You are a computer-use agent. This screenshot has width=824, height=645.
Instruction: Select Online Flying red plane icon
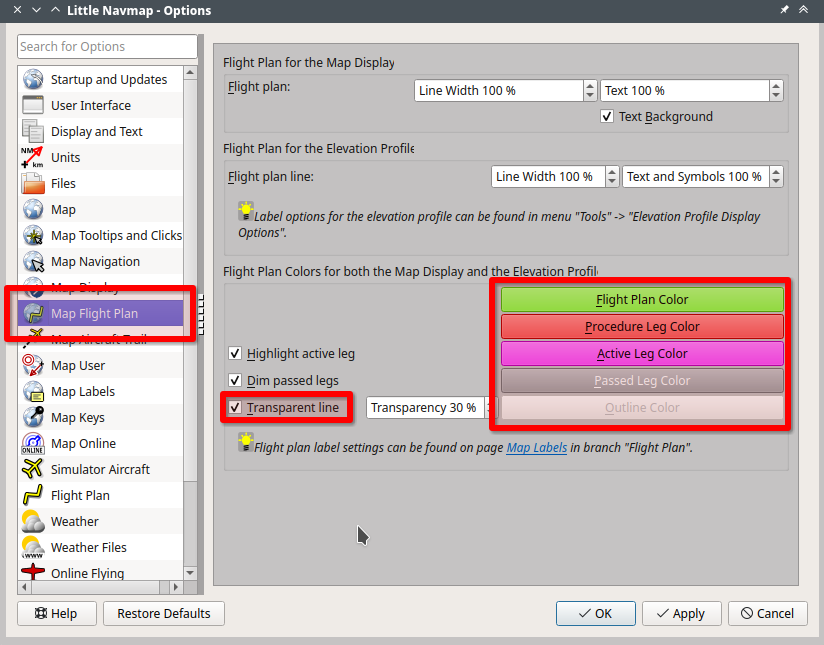pos(33,572)
